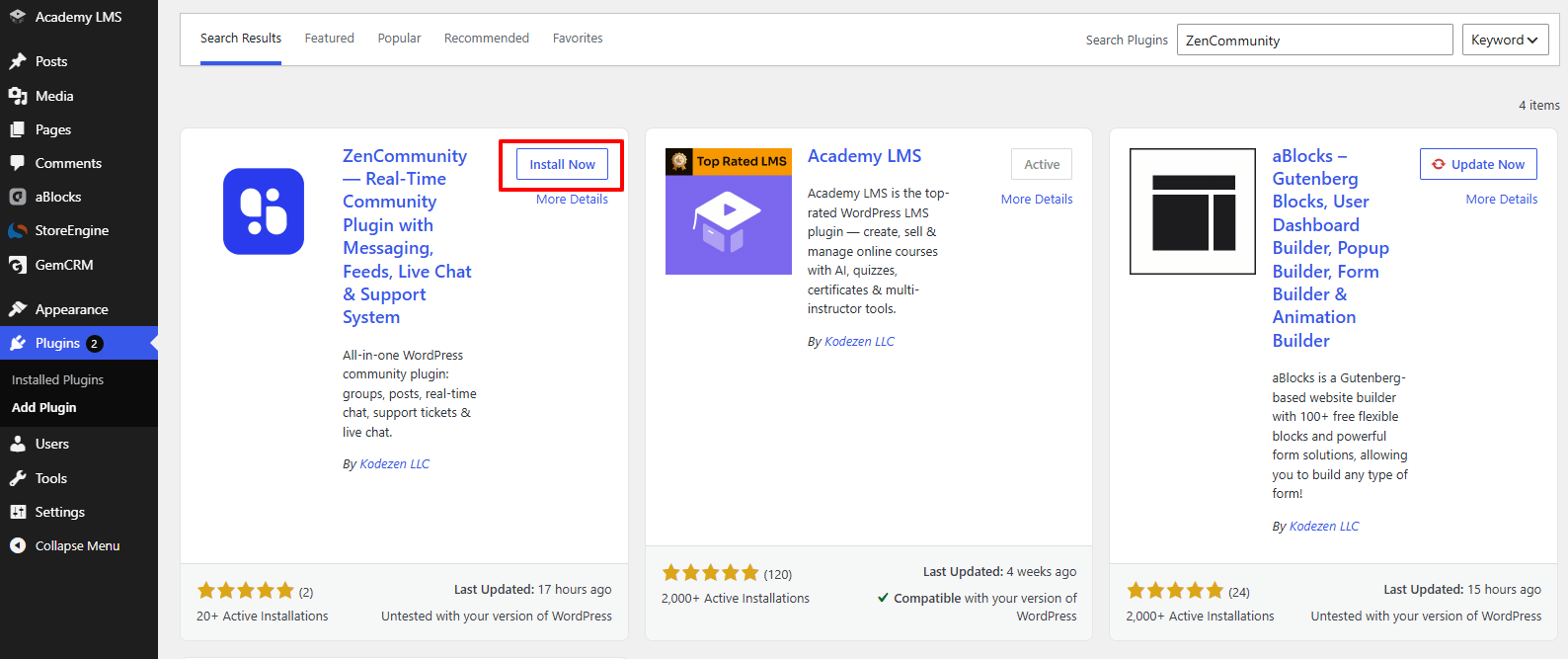Switch to the Popular tab
Viewport: 1568px width, 659px height.
tap(399, 39)
